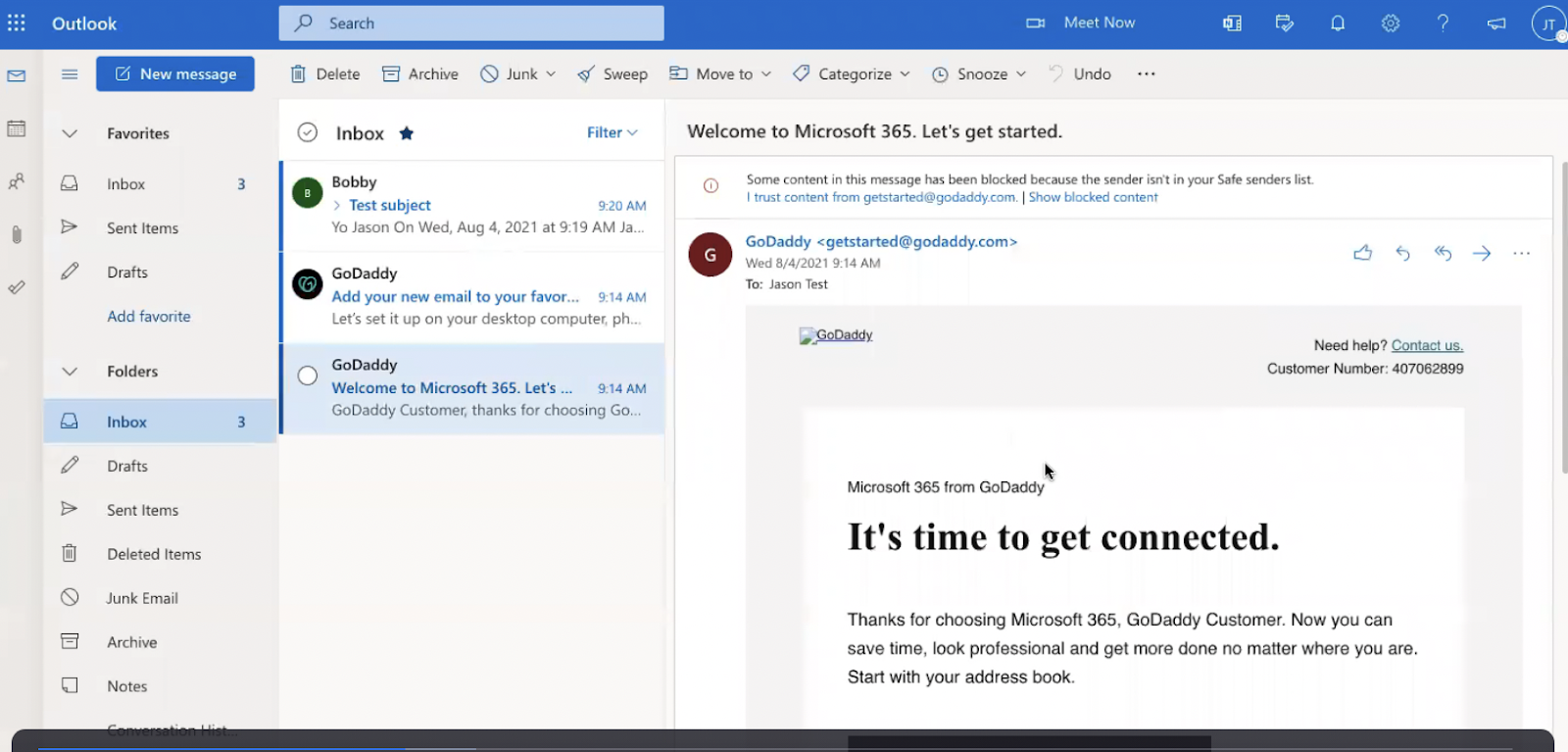Click the Meet Now video icon

tap(1036, 23)
